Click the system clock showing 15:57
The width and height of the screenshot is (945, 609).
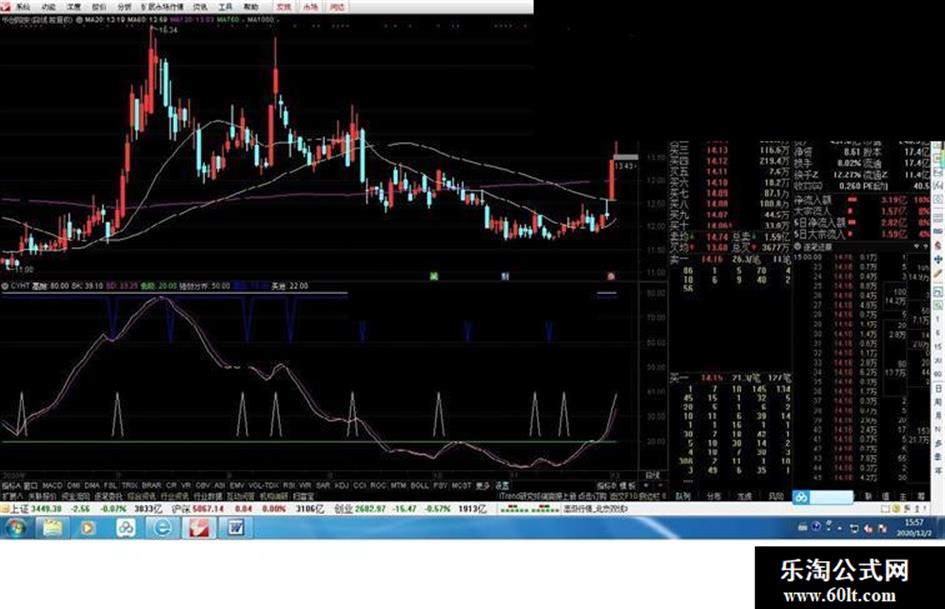[914, 523]
